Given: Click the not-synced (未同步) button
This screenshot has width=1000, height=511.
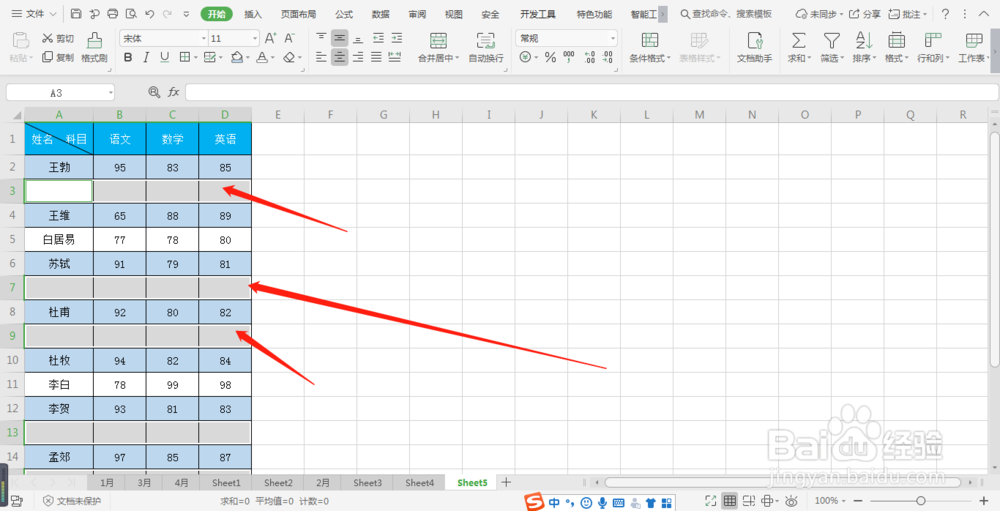Looking at the screenshot, I should [819, 13].
